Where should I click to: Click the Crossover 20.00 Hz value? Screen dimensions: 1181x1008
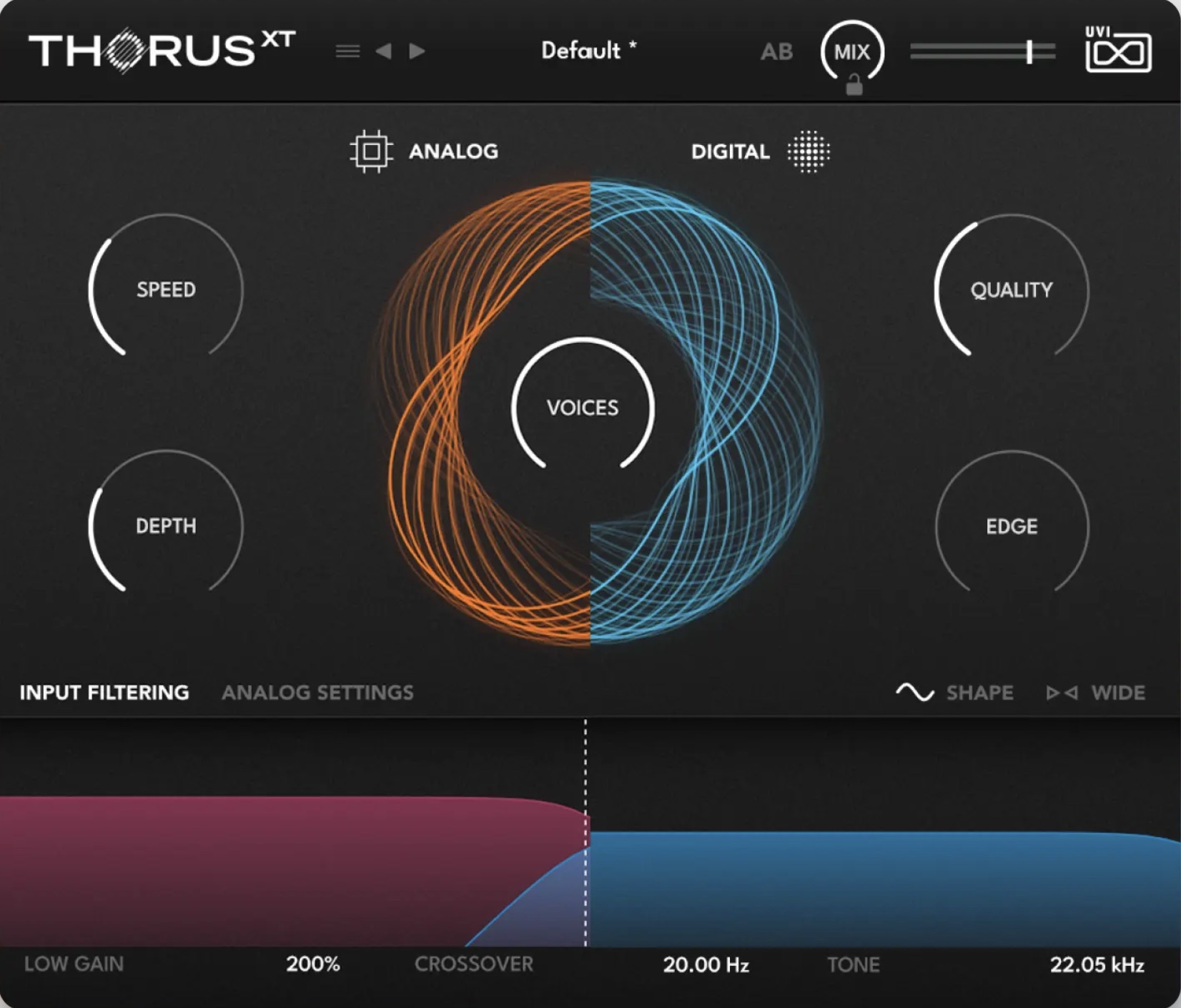706,965
